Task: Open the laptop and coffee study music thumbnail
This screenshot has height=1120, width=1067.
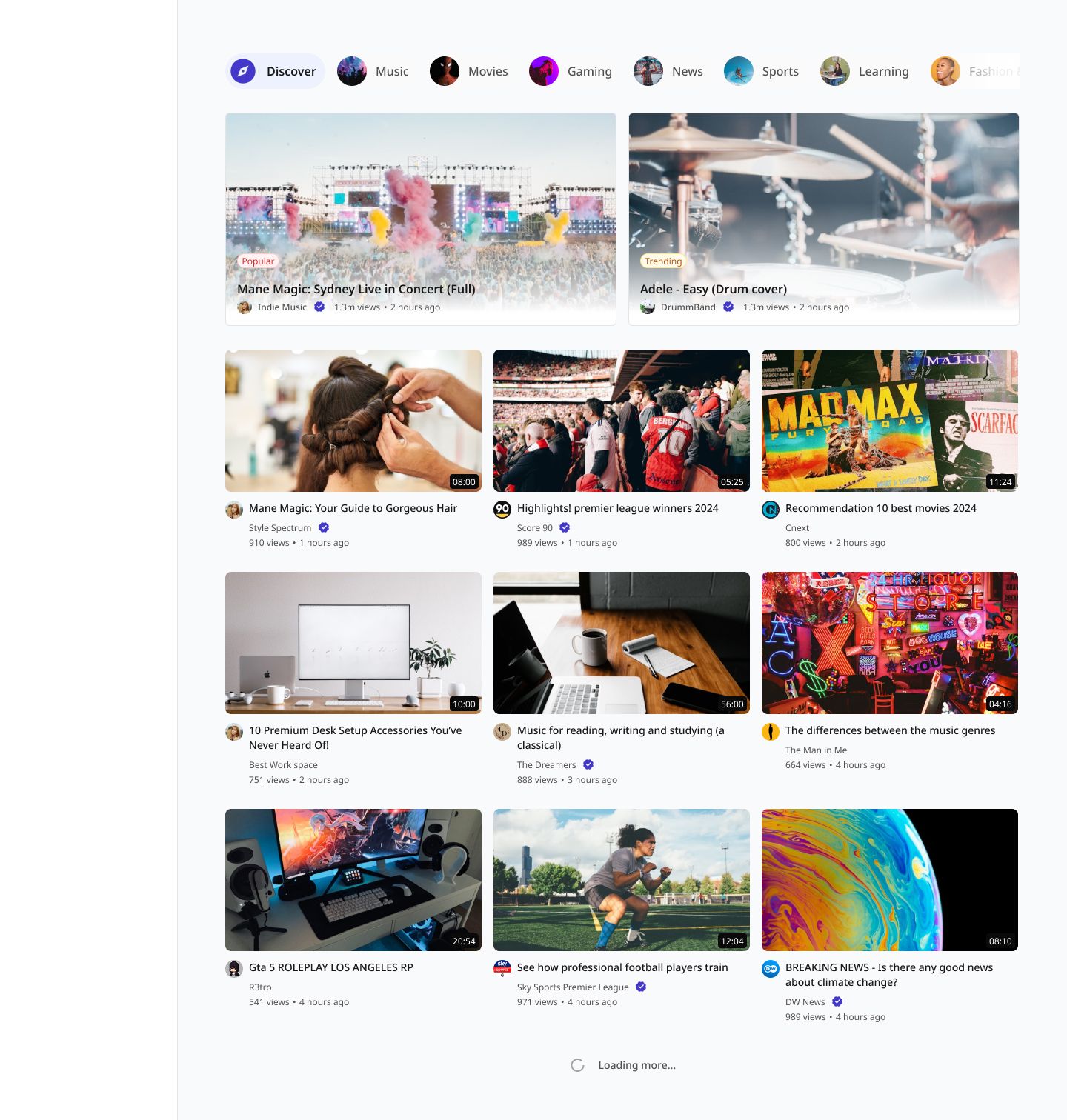Action: click(622, 643)
